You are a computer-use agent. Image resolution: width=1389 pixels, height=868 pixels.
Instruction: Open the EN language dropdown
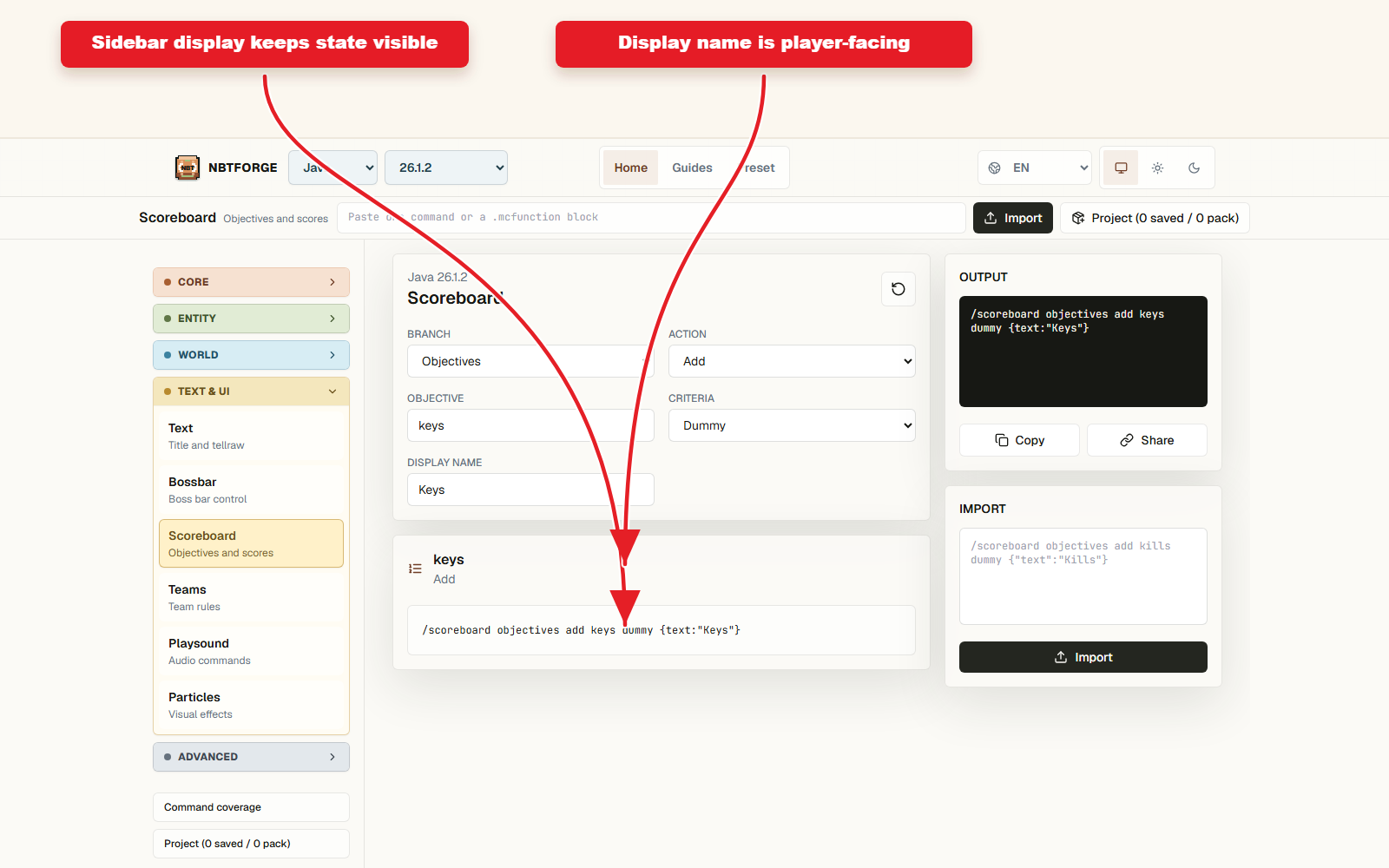tap(1035, 168)
